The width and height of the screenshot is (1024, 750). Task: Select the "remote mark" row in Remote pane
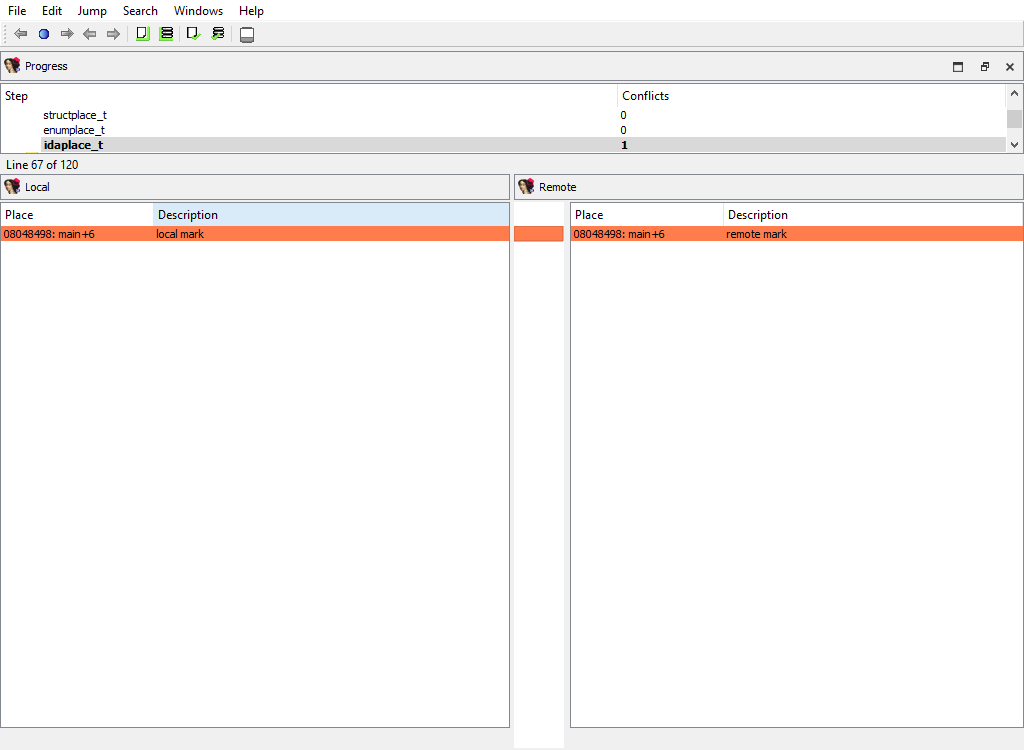pyautogui.click(x=756, y=234)
